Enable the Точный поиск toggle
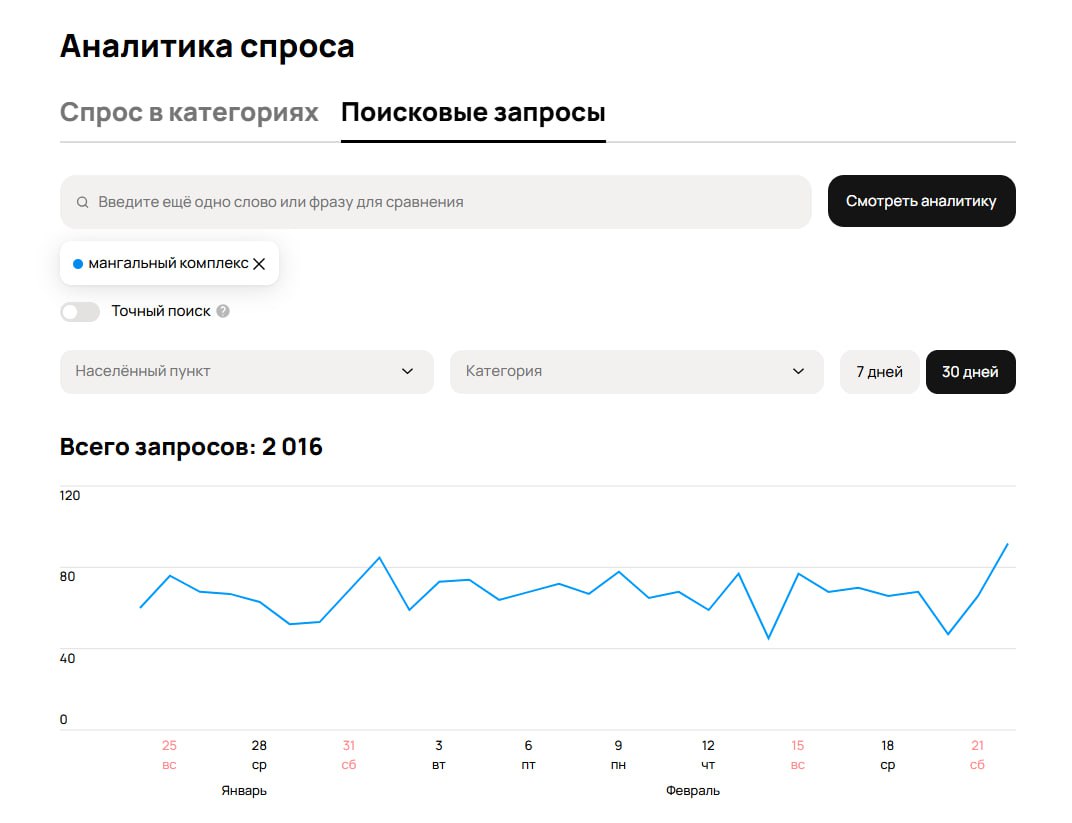 click(x=80, y=312)
